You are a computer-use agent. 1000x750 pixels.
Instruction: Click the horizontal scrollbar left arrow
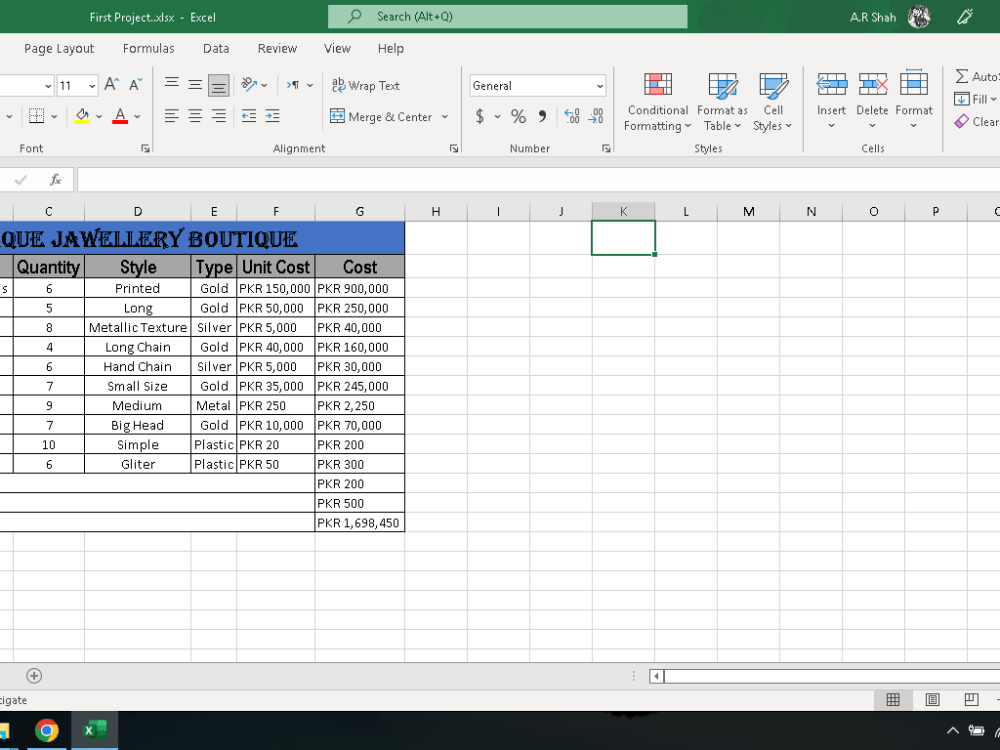[656, 676]
